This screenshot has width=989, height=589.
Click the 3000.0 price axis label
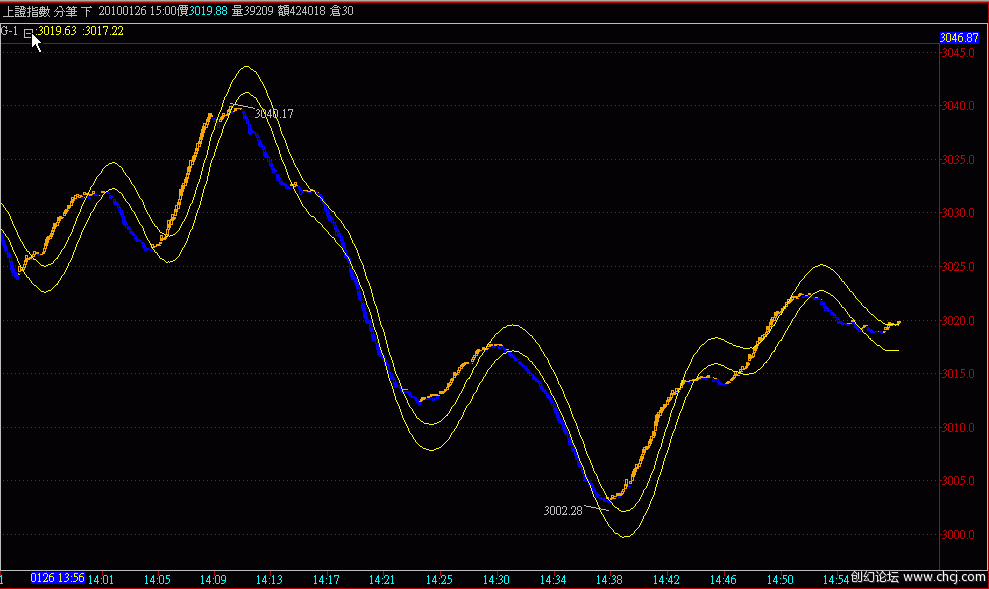(957, 536)
